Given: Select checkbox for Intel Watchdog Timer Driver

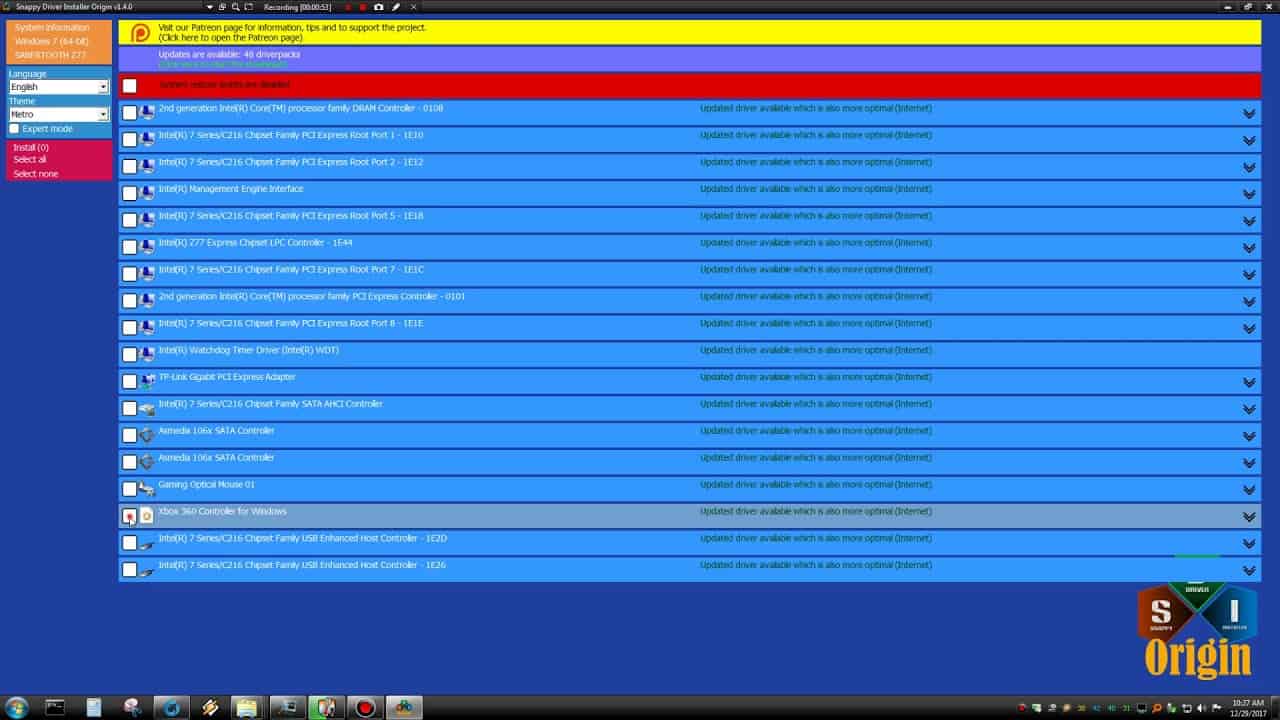Looking at the screenshot, I should click(x=130, y=355).
